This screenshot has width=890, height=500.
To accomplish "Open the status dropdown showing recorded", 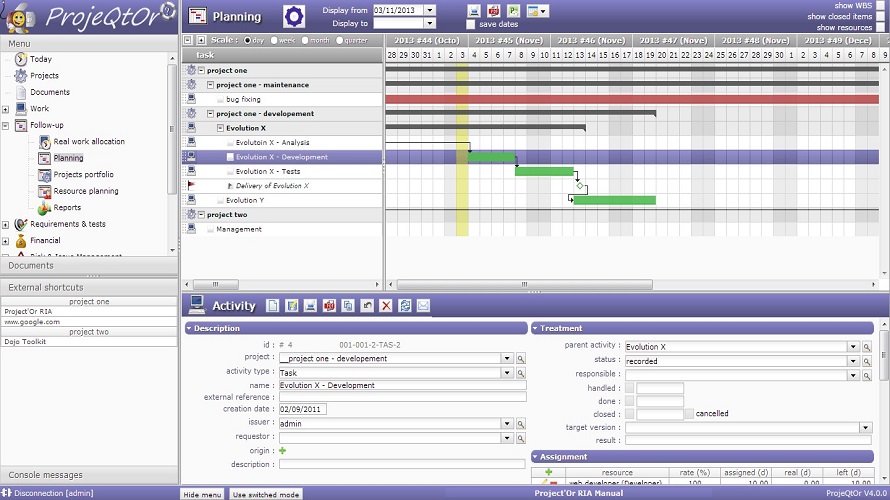I will (x=853, y=361).
